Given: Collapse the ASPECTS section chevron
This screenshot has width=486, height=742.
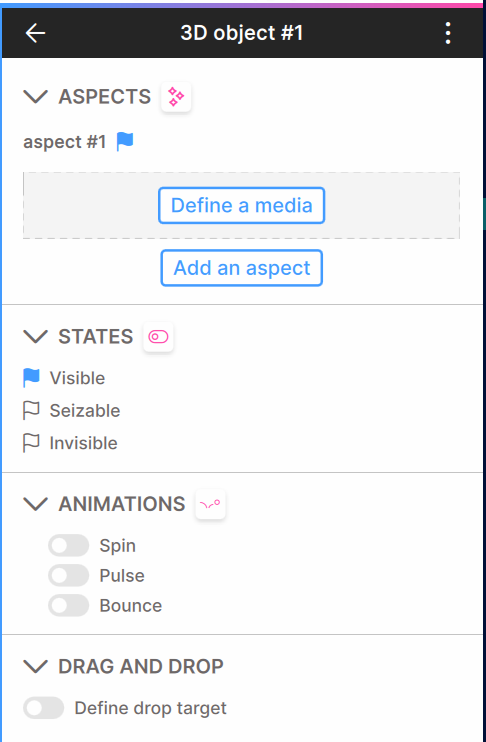Looking at the screenshot, I should point(35,97).
